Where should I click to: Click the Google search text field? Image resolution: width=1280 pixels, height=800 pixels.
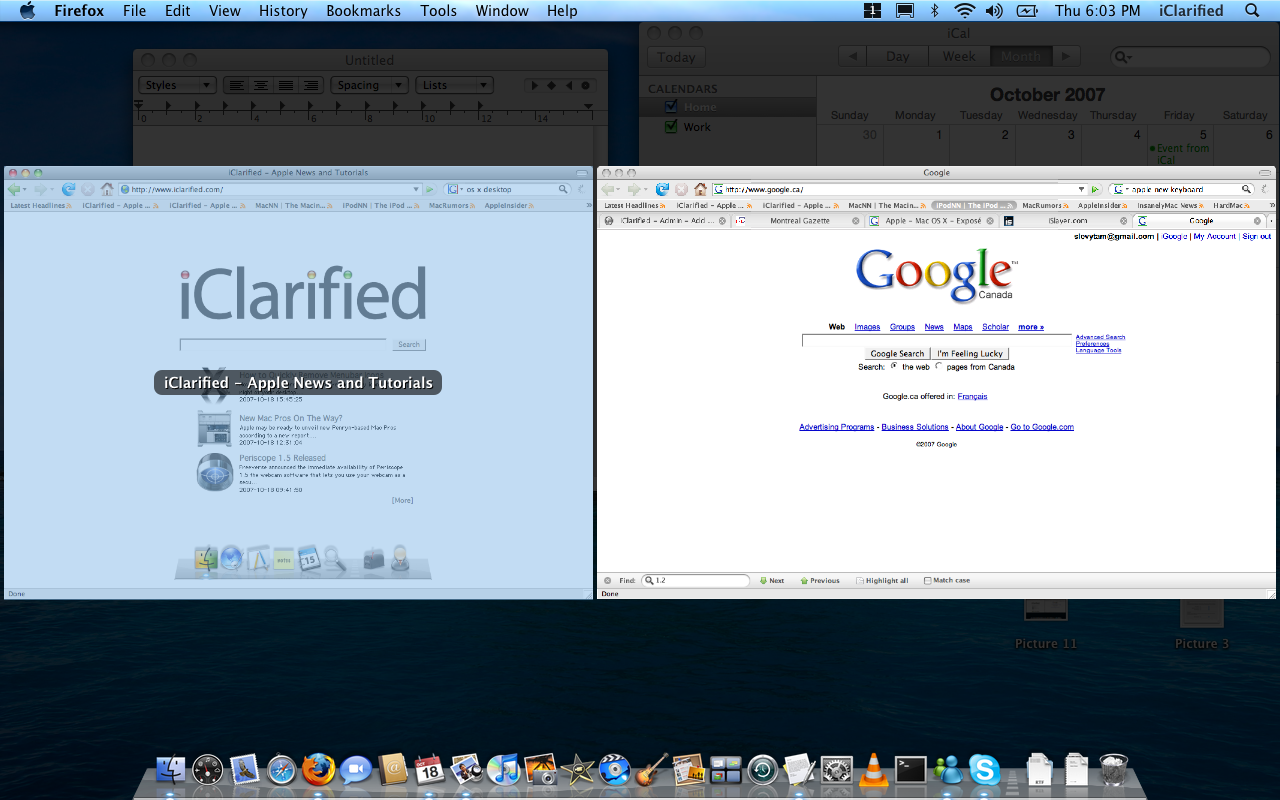tap(936, 340)
